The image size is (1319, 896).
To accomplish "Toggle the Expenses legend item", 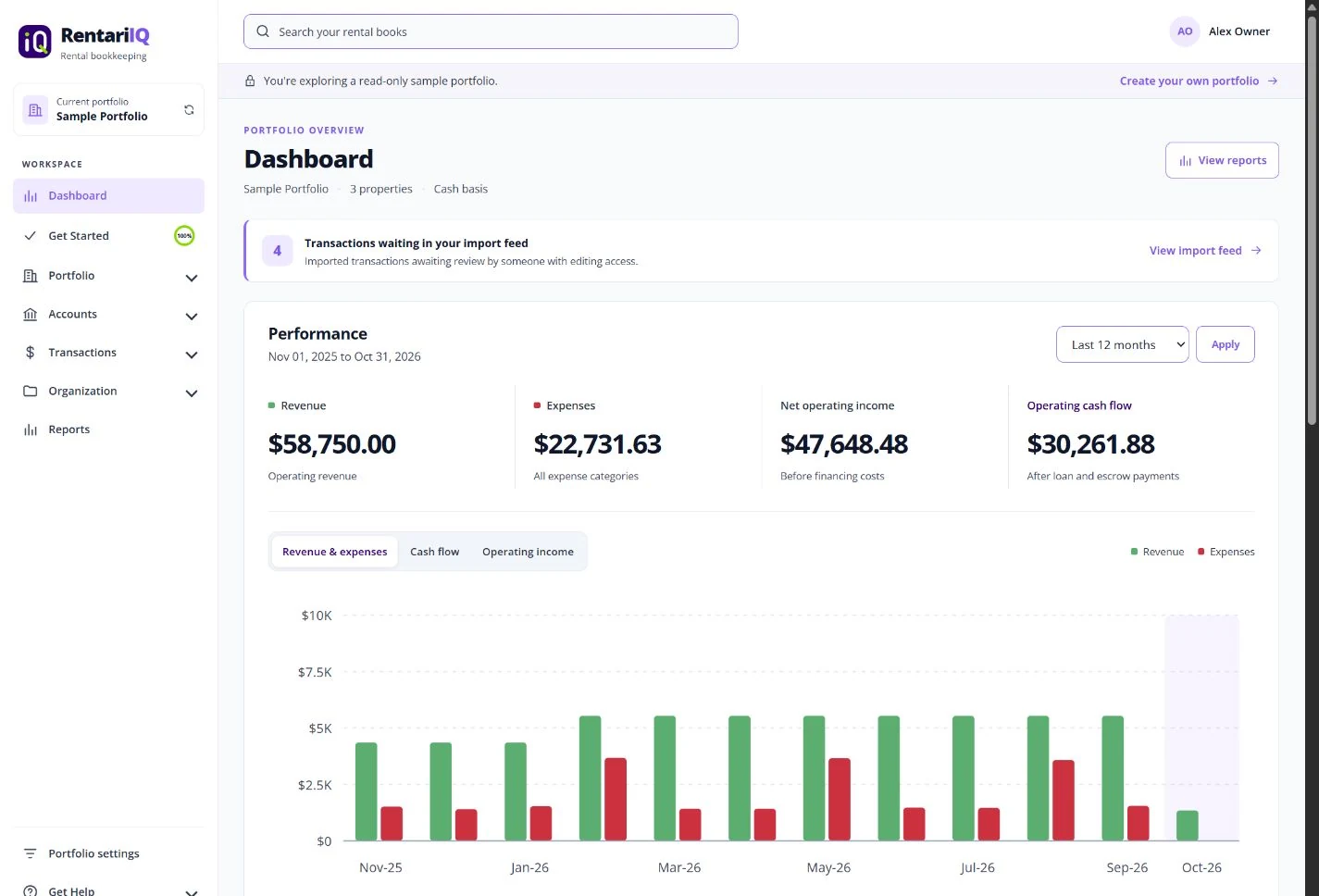I will coord(1226,552).
